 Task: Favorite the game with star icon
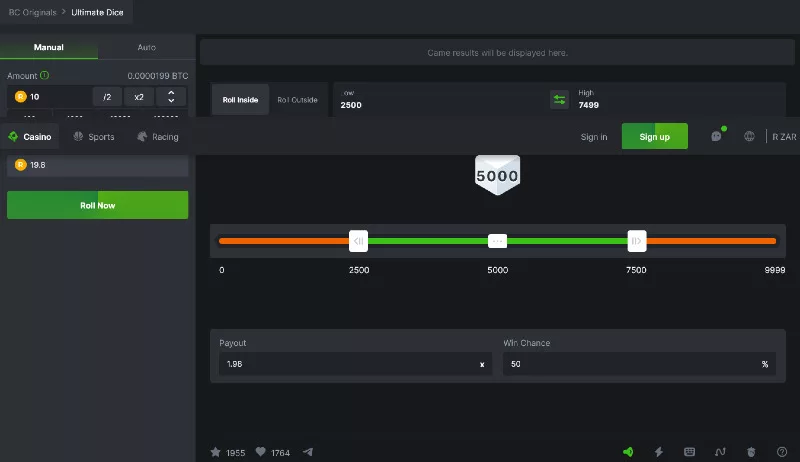pyautogui.click(x=215, y=452)
